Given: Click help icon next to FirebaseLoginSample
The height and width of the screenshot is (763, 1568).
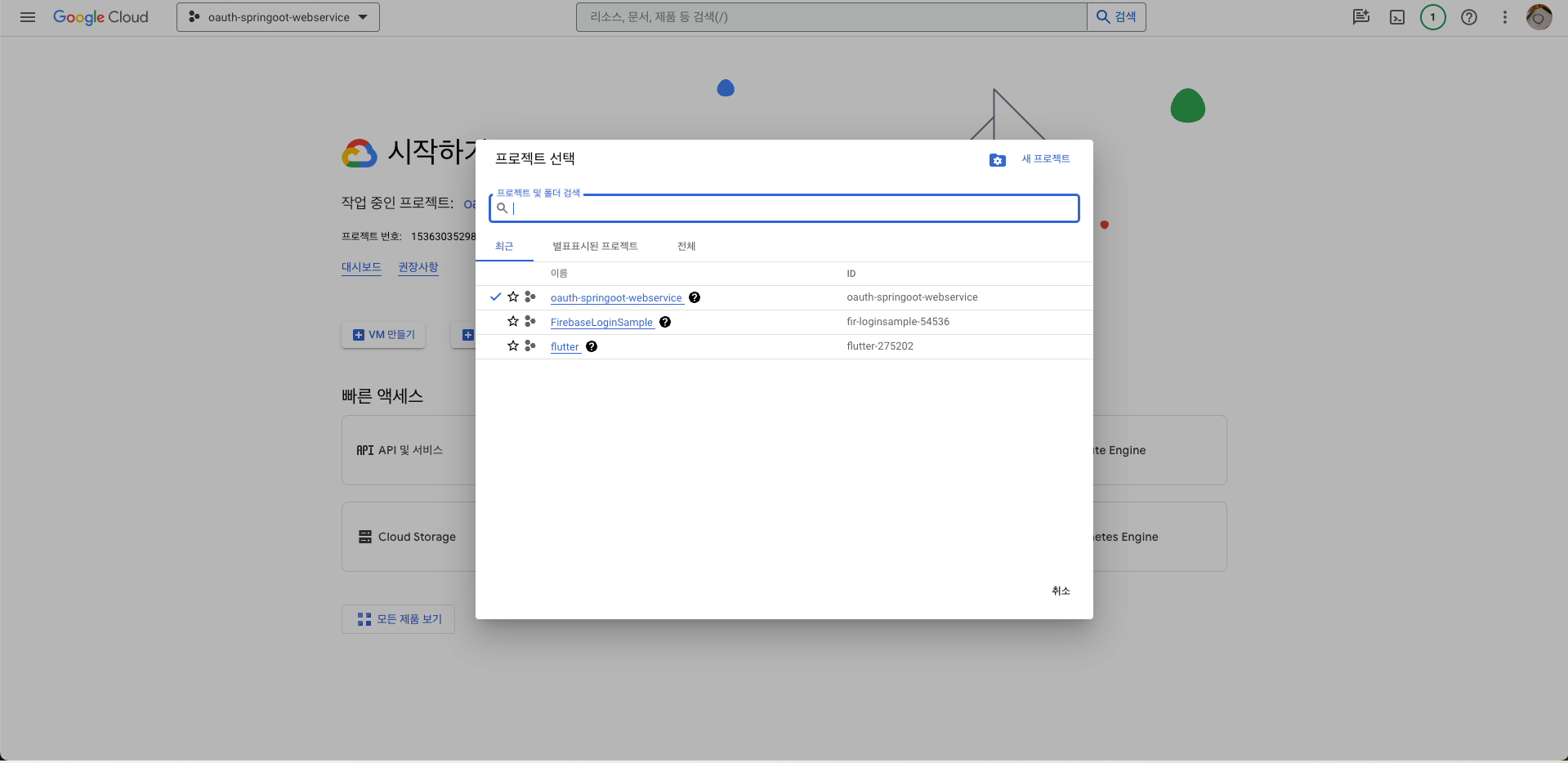Looking at the screenshot, I should 665,322.
